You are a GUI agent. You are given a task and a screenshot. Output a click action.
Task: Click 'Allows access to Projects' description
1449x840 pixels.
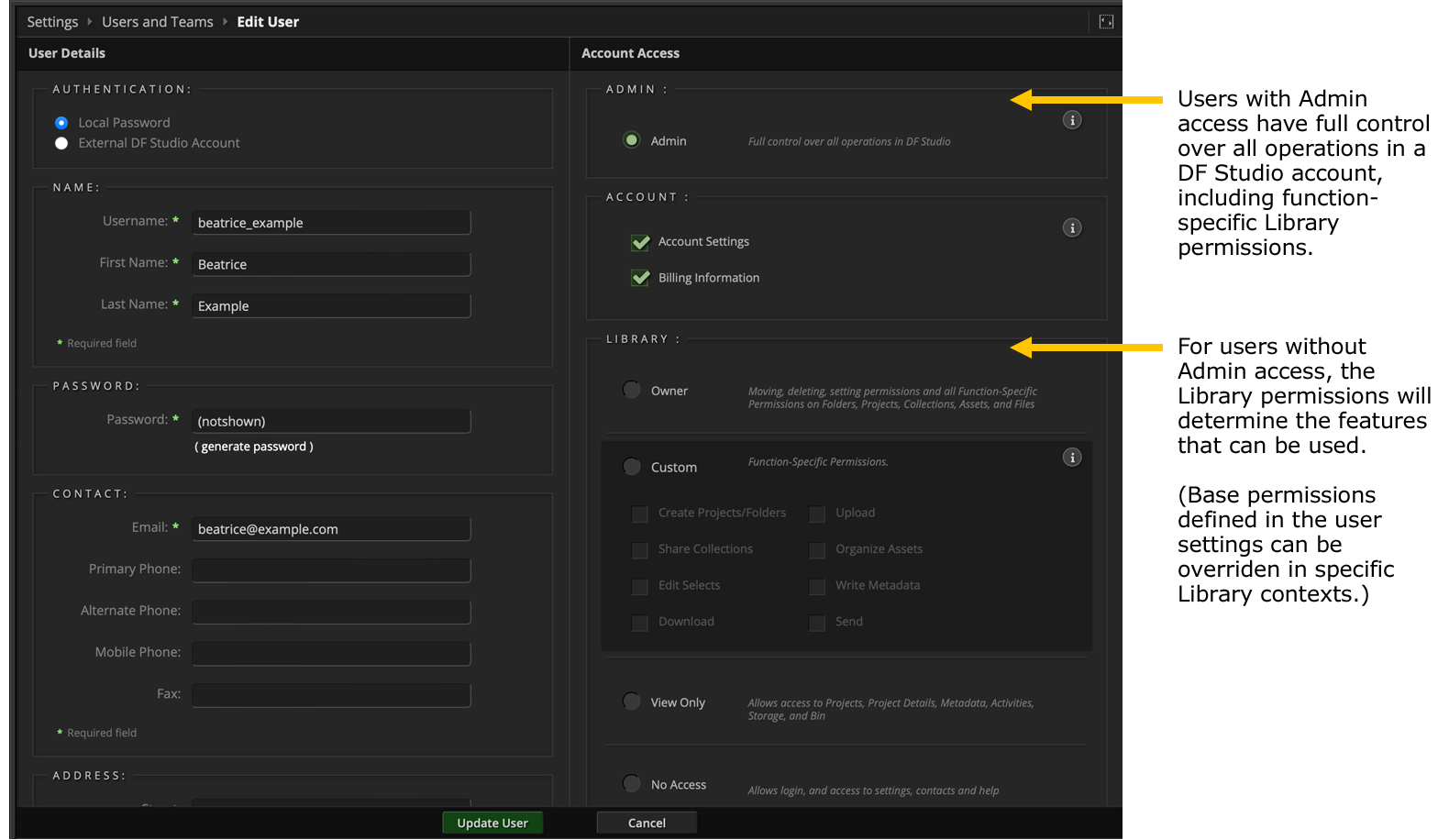[890, 709]
